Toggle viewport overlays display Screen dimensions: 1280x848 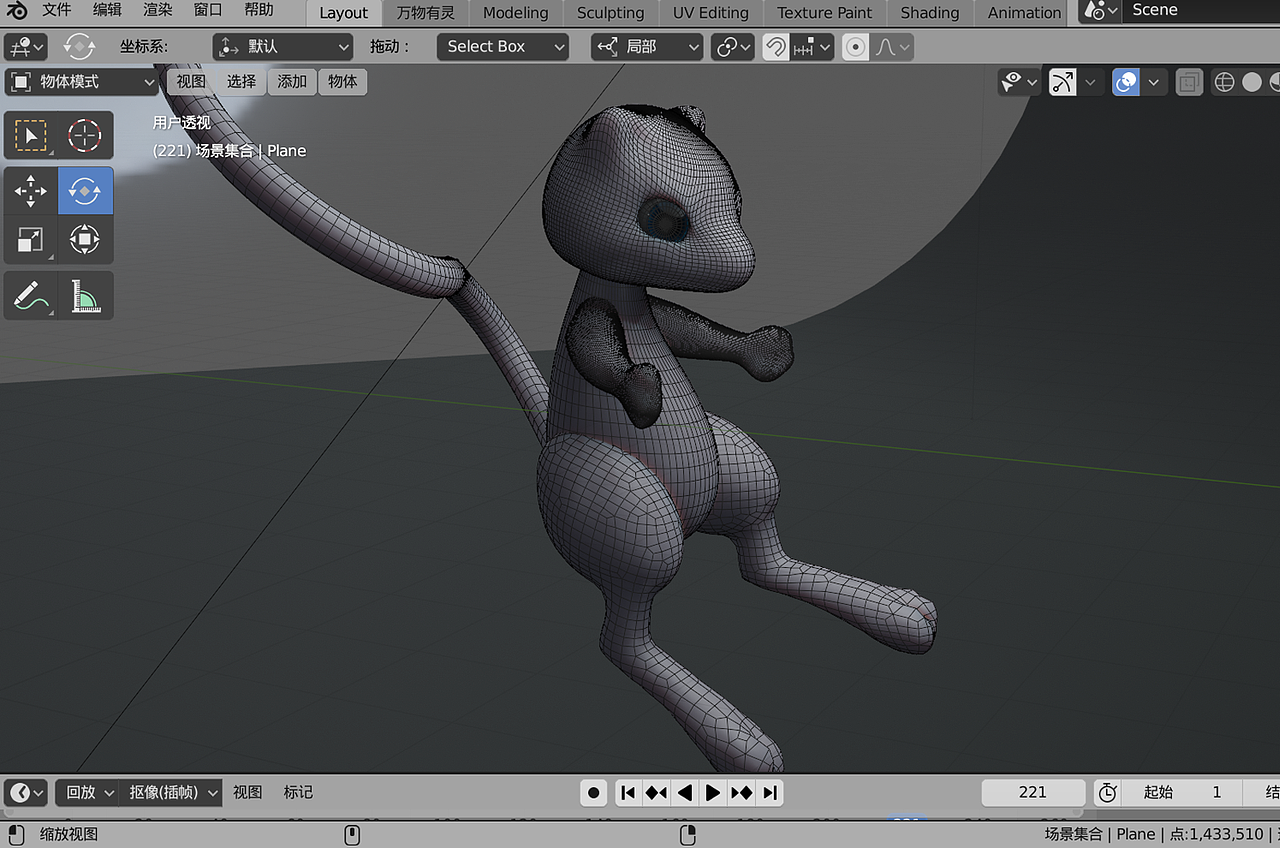click(x=1126, y=82)
